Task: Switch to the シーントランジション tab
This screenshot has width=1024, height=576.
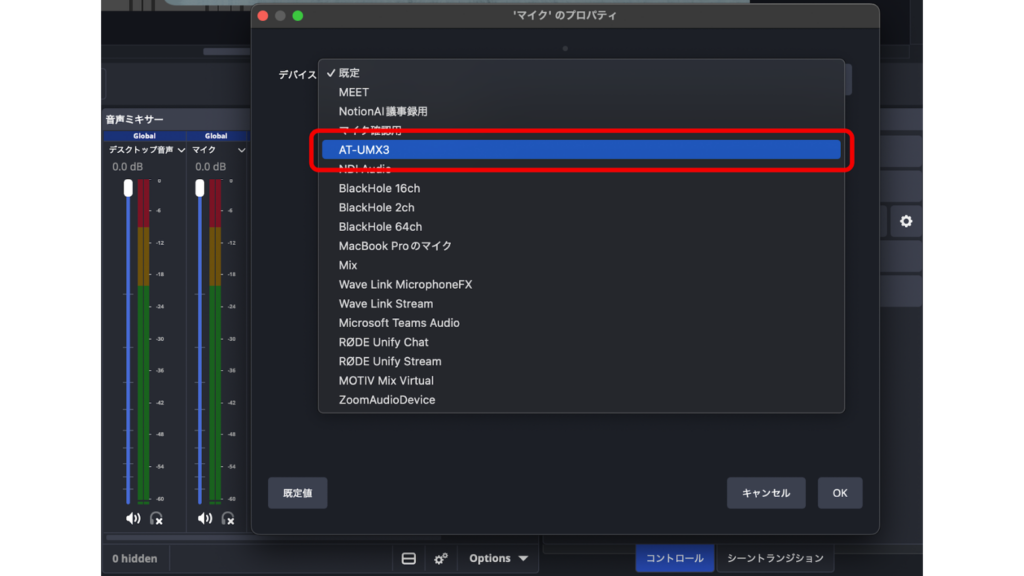Action: [775, 558]
